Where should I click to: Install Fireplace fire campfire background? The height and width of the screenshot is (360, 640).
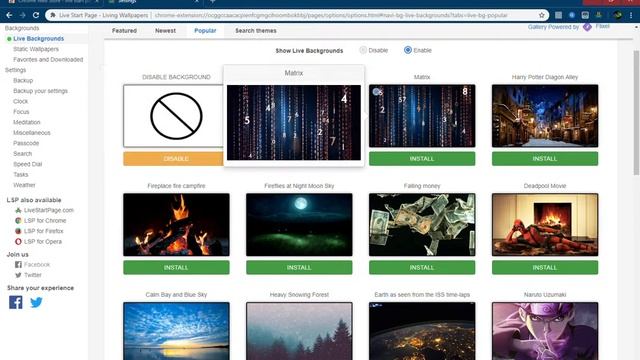point(176,268)
